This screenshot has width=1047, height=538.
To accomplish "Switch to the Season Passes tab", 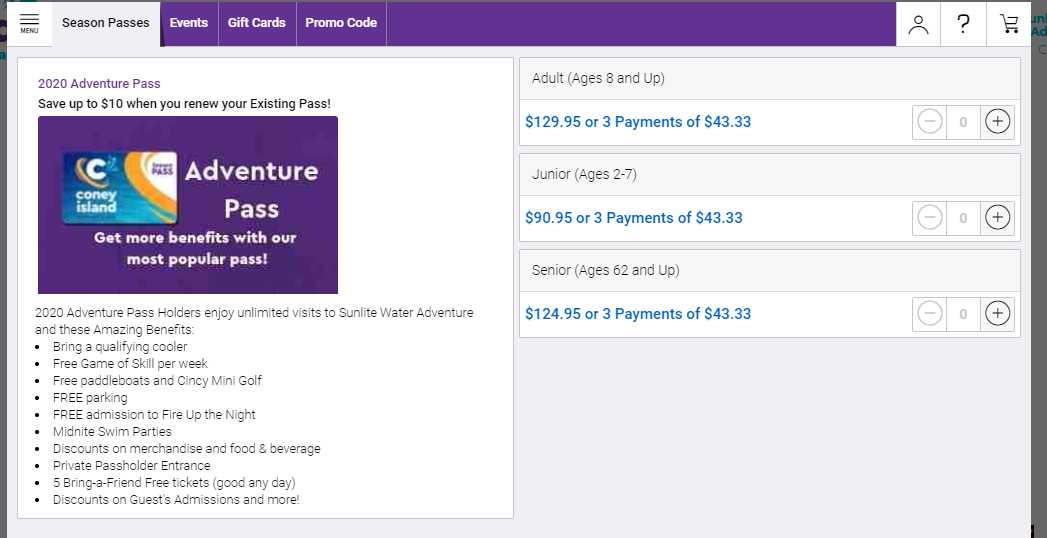I will [x=106, y=23].
